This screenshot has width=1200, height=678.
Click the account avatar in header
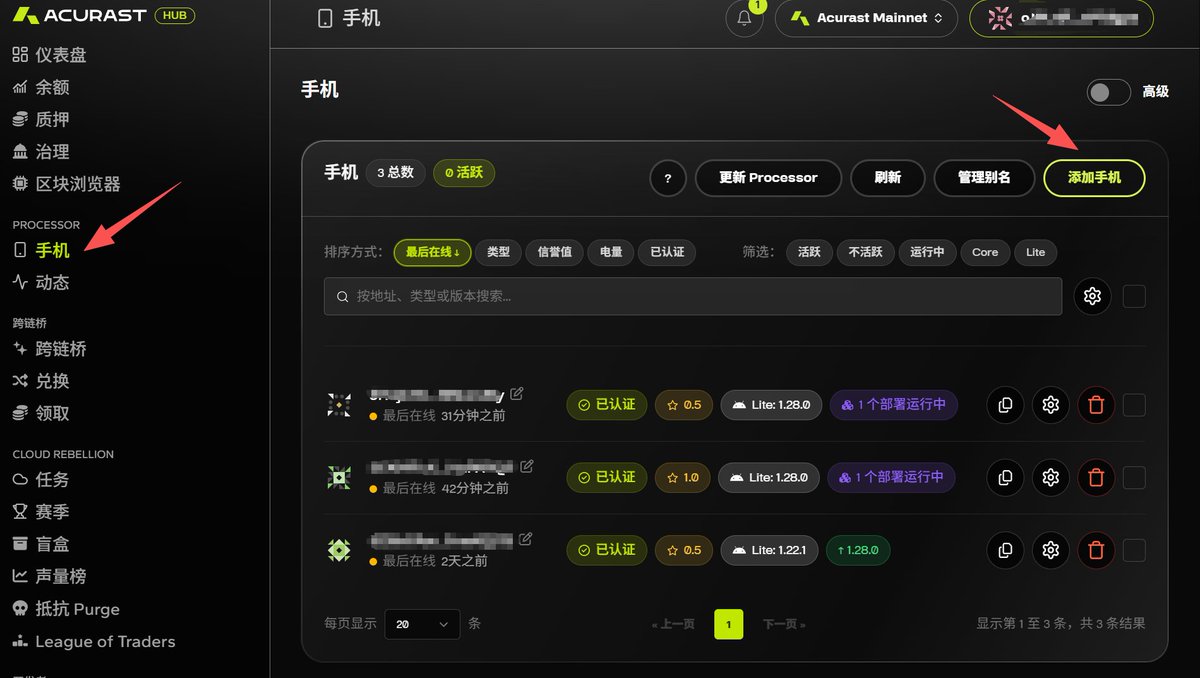[x=999, y=19]
